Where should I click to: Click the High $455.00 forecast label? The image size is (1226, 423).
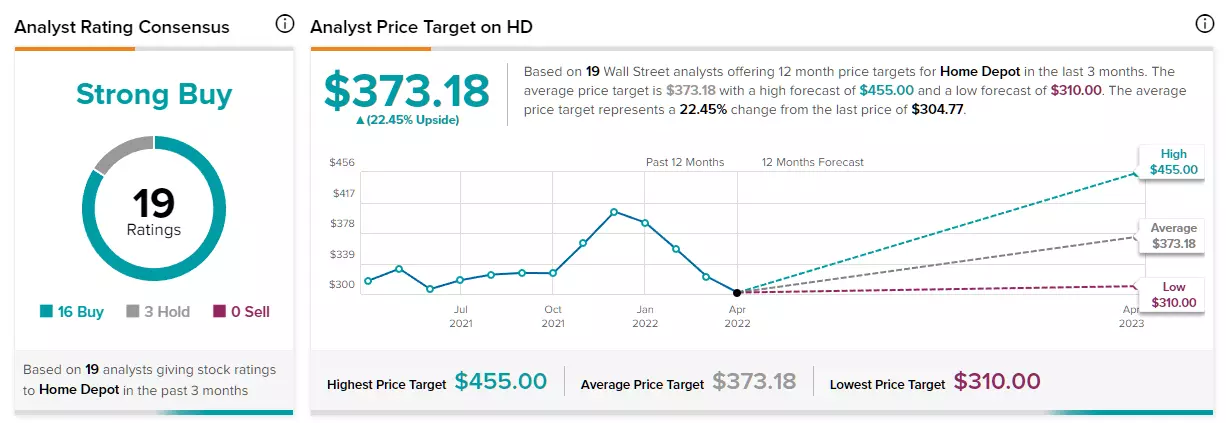point(1174,162)
